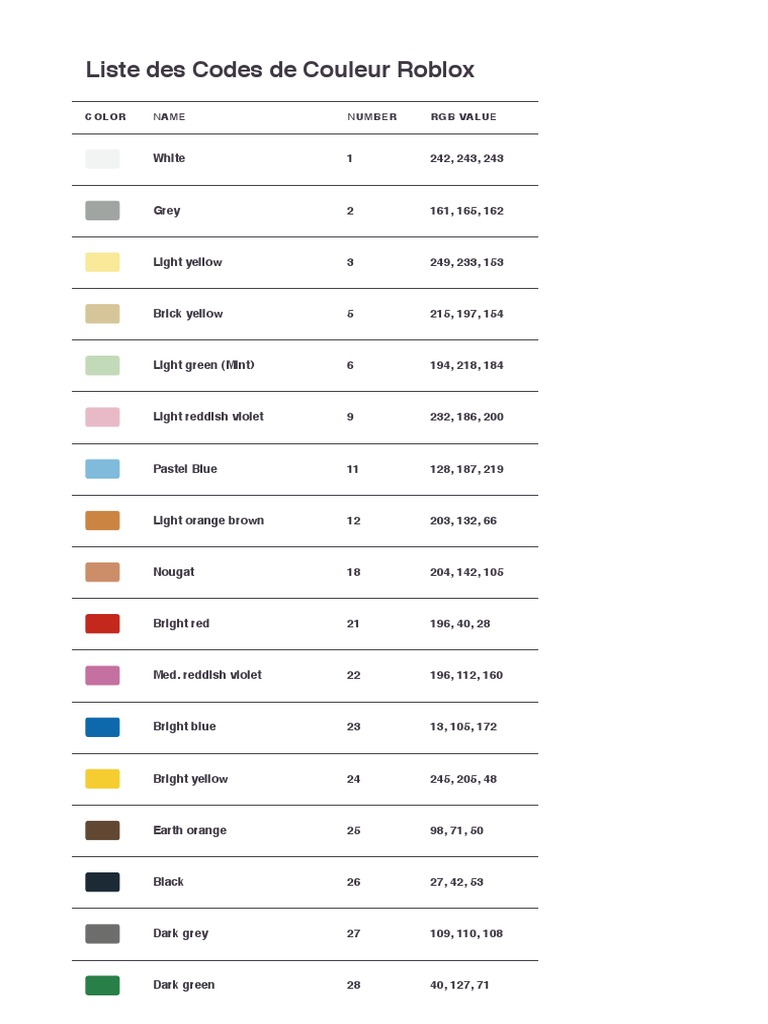Click number 27 in the Dark grey row
Image resolution: width=768 pixels, height=1024 pixels.
(353, 934)
